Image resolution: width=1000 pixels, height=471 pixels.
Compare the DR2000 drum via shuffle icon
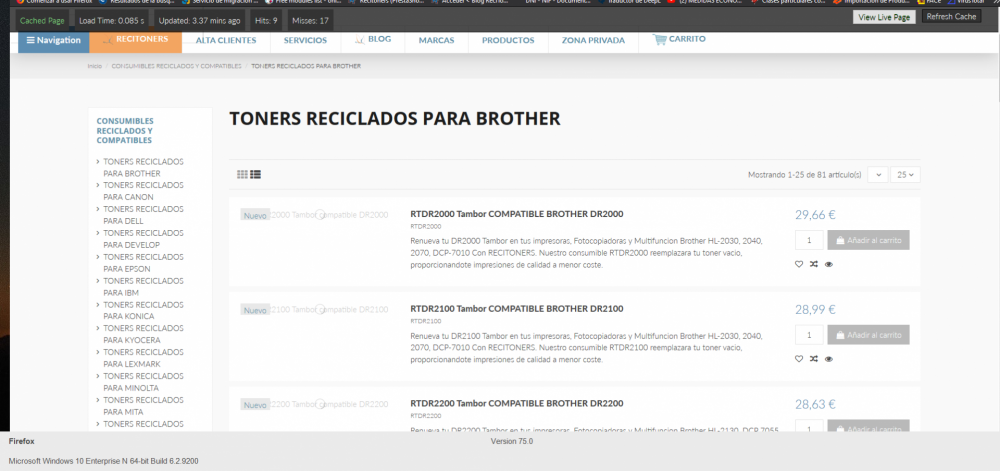(814, 264)
